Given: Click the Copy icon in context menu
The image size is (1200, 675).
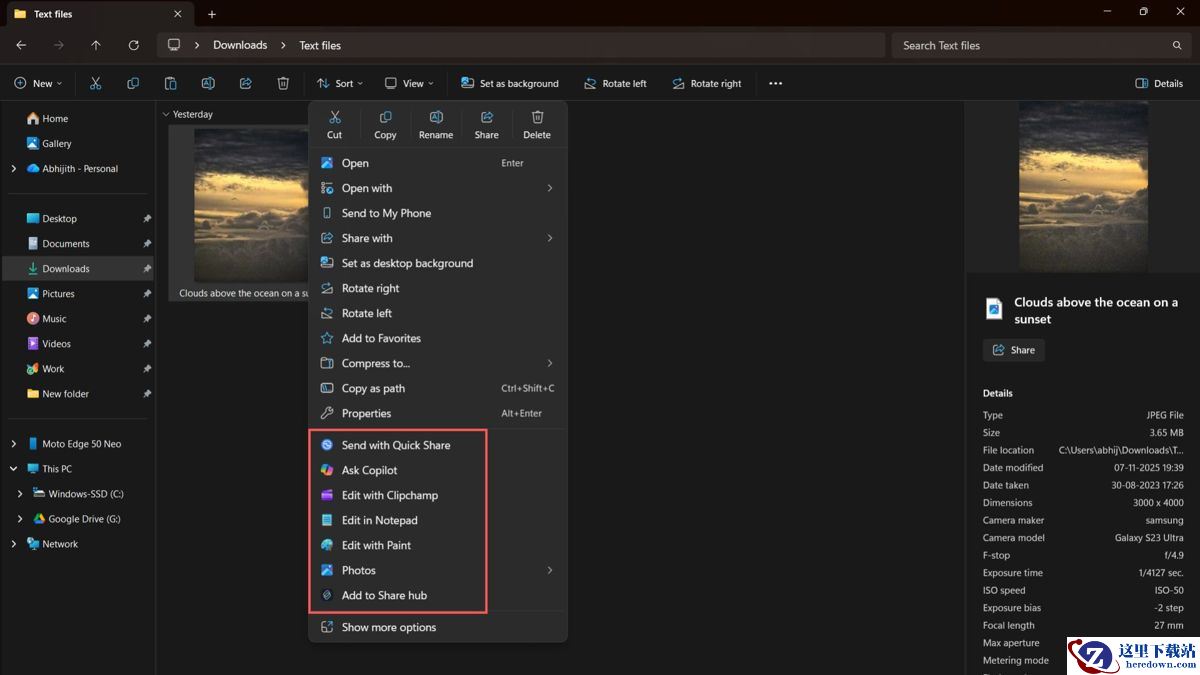Looking at the screenshot, I should click(385, 118).
